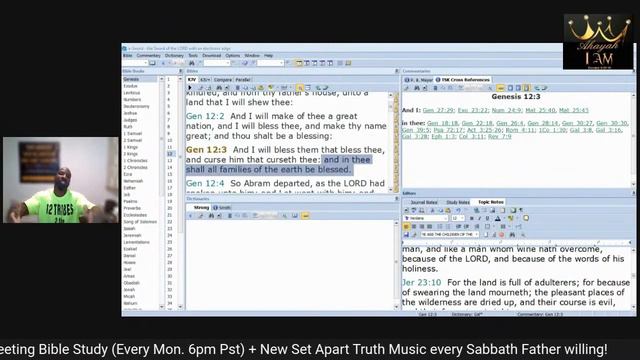Open the Mat 25:40 cross reference
Viewport: 640px width, 360px height.
540,110
